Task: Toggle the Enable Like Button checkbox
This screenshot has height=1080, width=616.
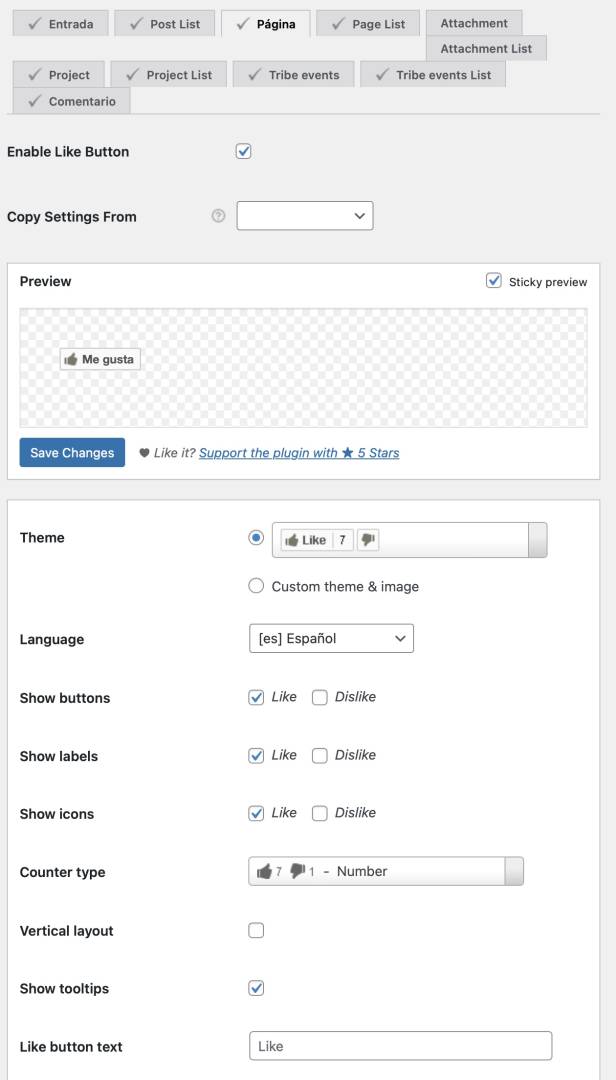Action: (x=243, y=152)
